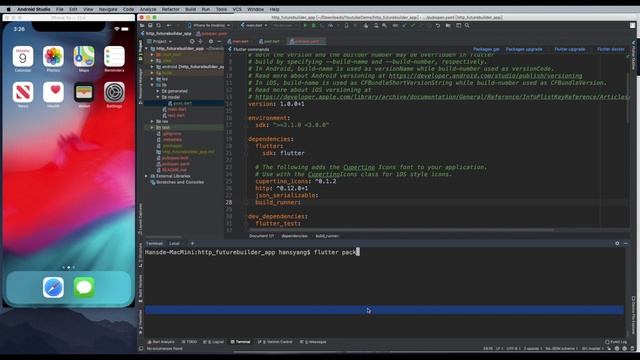Expand External Libraries node

coord(147,176)
